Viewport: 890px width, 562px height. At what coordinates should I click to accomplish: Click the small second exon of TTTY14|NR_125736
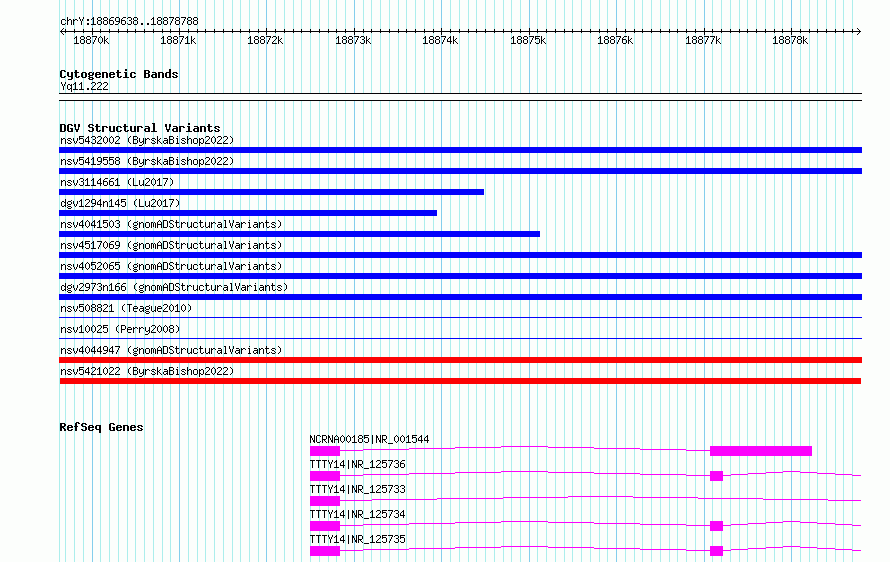(x=716, y=476)
